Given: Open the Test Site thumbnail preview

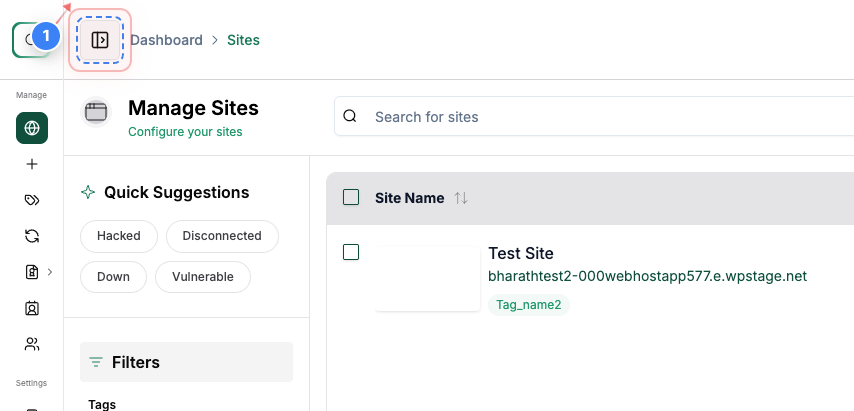Looking at the screenshot, I should click(x=428, y=279).
